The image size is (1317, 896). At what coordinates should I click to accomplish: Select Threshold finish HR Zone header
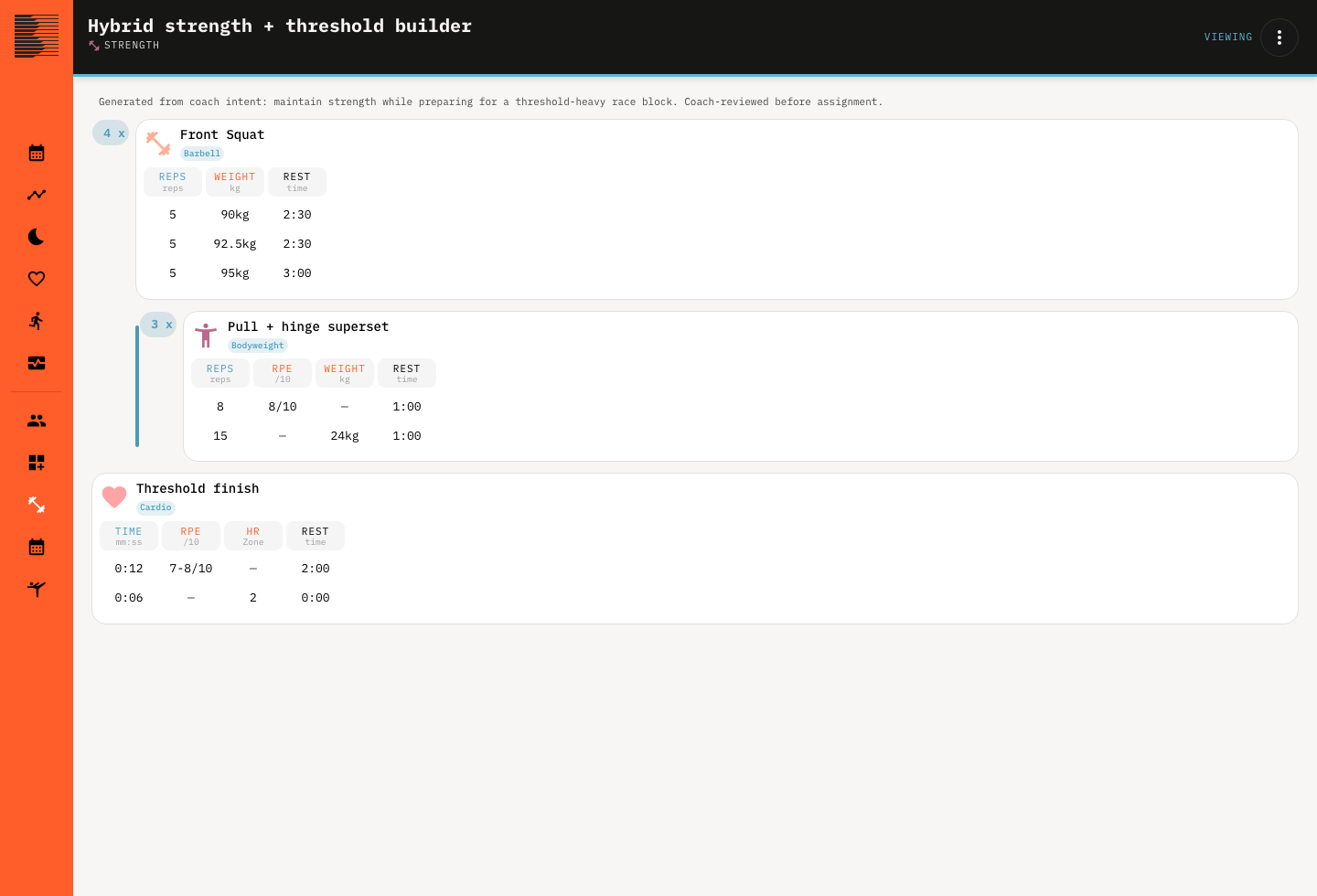[253, 536]
